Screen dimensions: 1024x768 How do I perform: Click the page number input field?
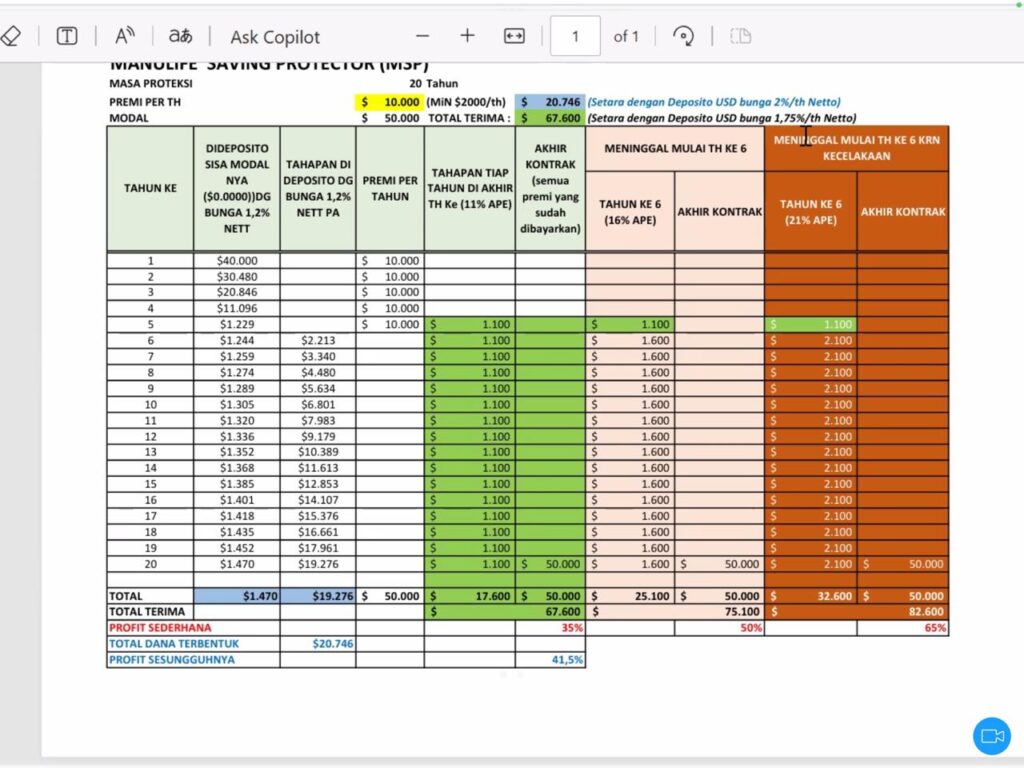coord(575,36)
